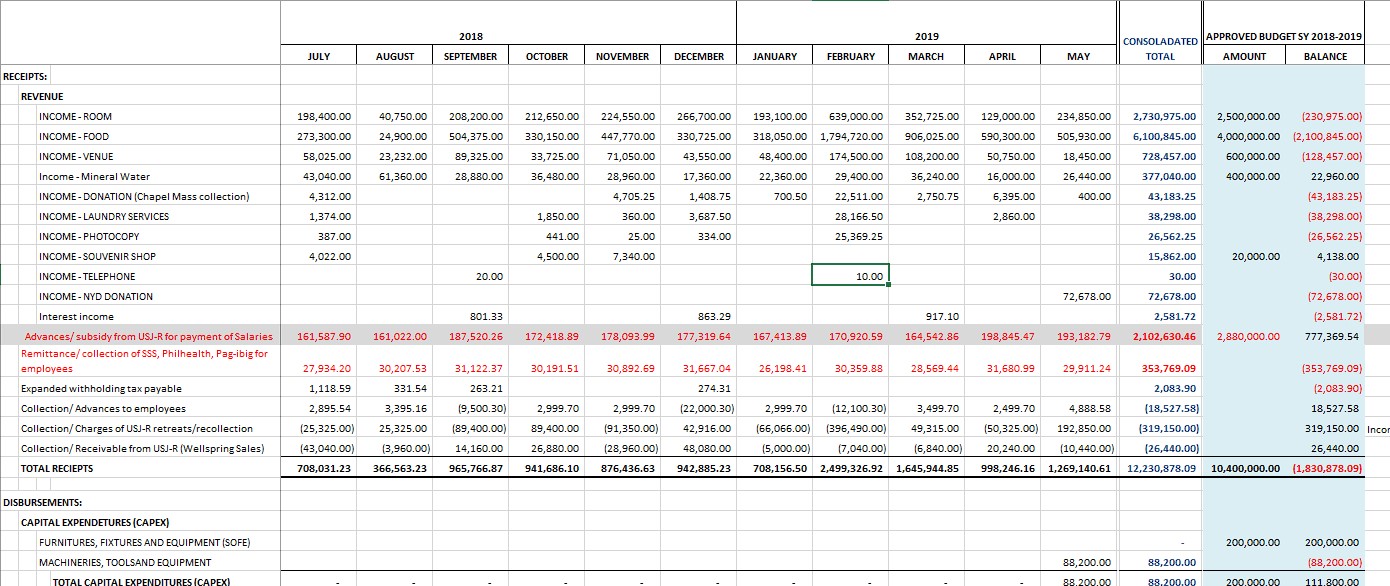Viewport: 1390px width, 586px height.
Task: Click FURNITURES, FIXTURES AND EQUIPMENT (SOFE) label
Action: (x=144, y=543)
